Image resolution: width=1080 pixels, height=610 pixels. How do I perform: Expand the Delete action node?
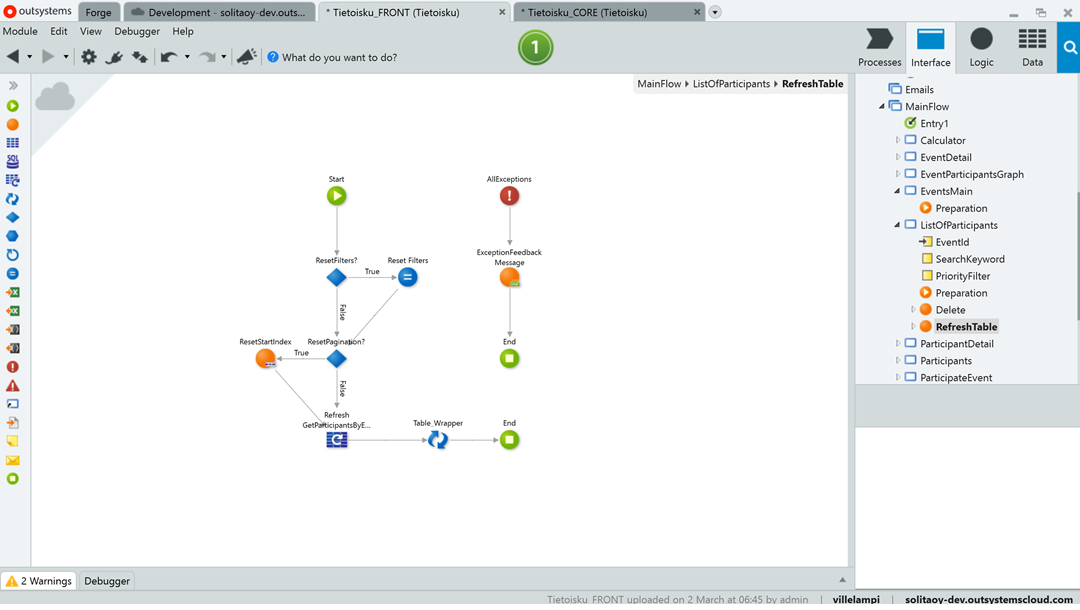click(x=912, y=310)
